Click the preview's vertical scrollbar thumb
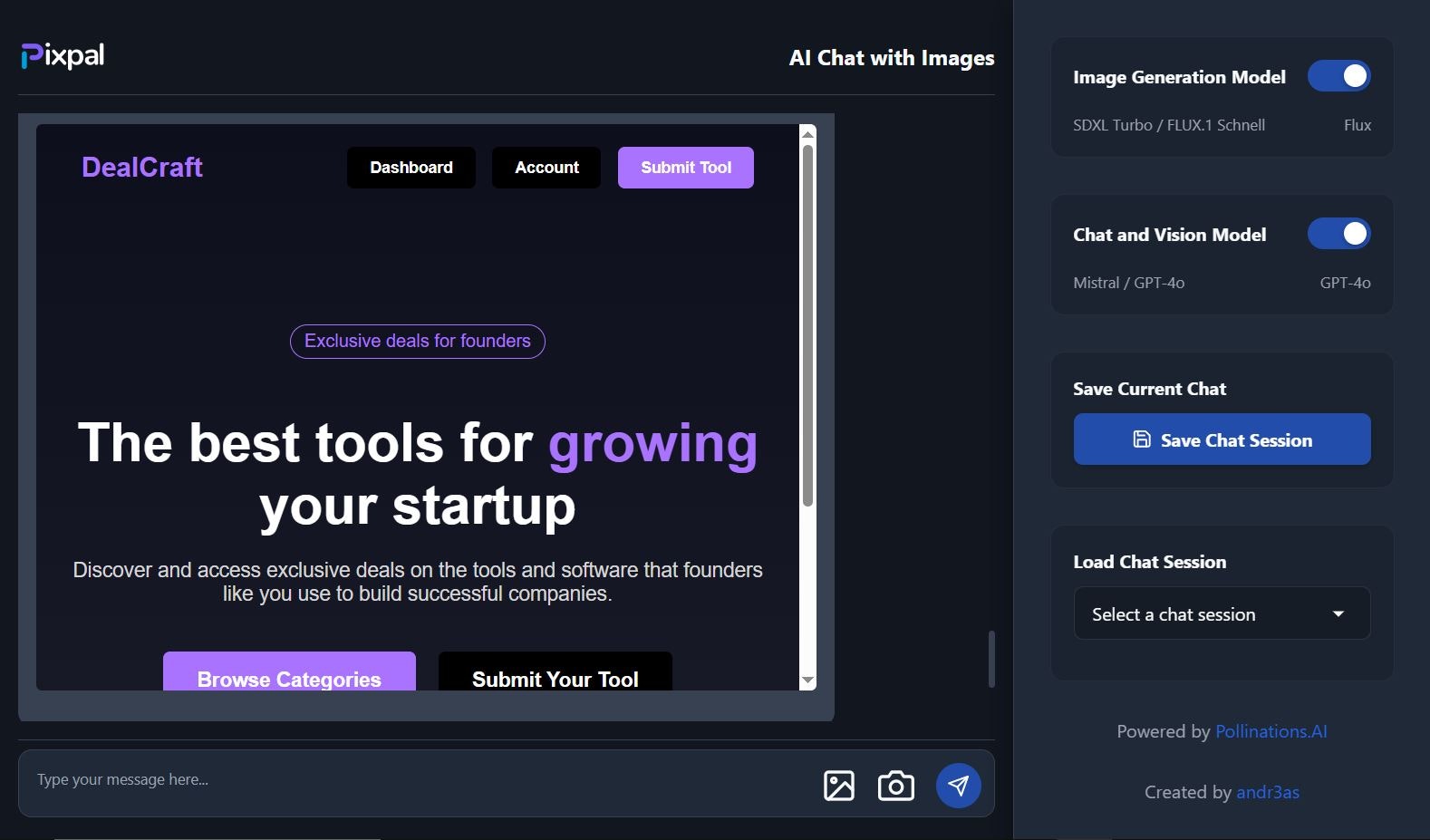Viewport: 1430px width, 840px height. (808, 324)
